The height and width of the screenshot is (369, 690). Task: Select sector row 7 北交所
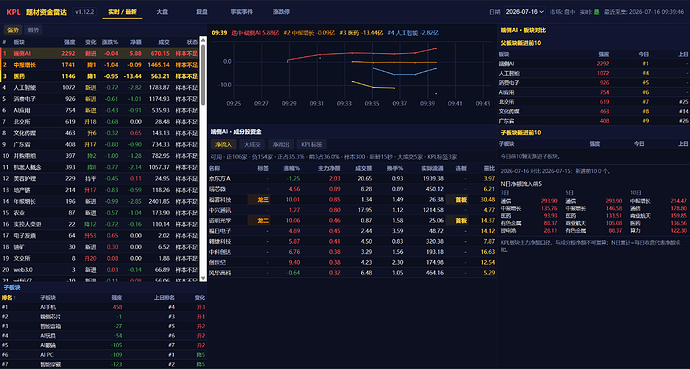coord(100,121)
